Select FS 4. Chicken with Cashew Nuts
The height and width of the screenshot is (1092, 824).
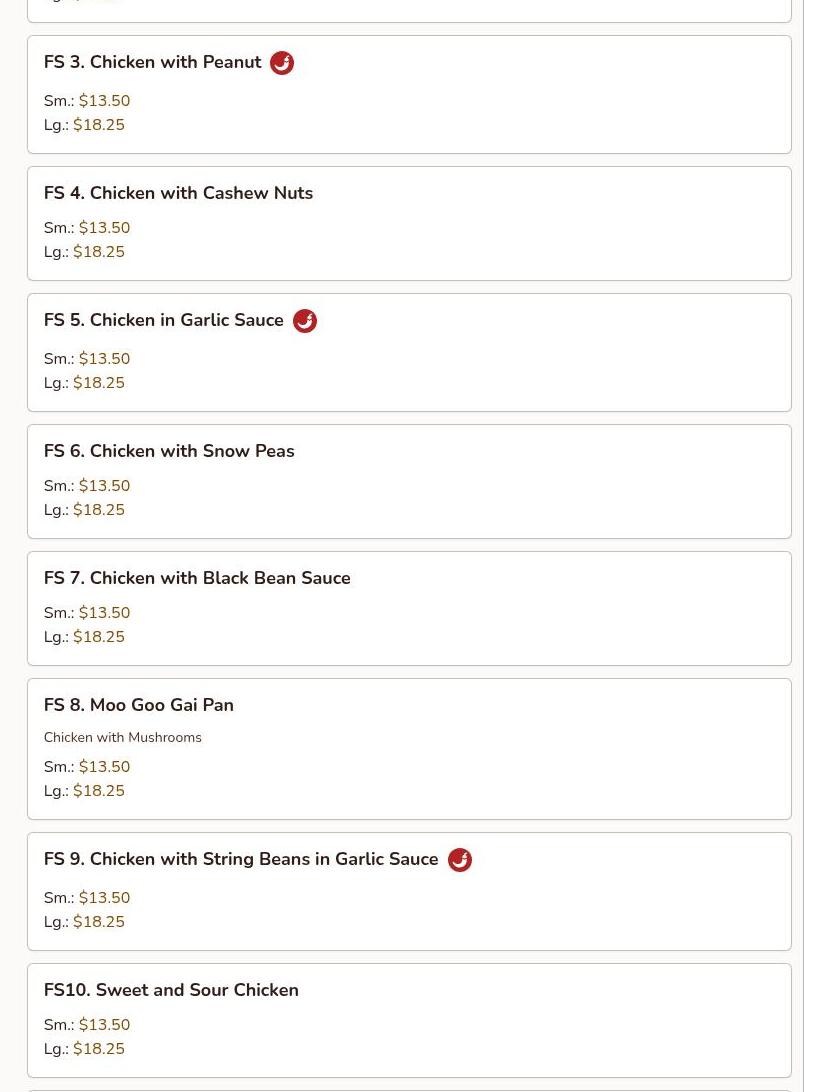pos(178,193)
